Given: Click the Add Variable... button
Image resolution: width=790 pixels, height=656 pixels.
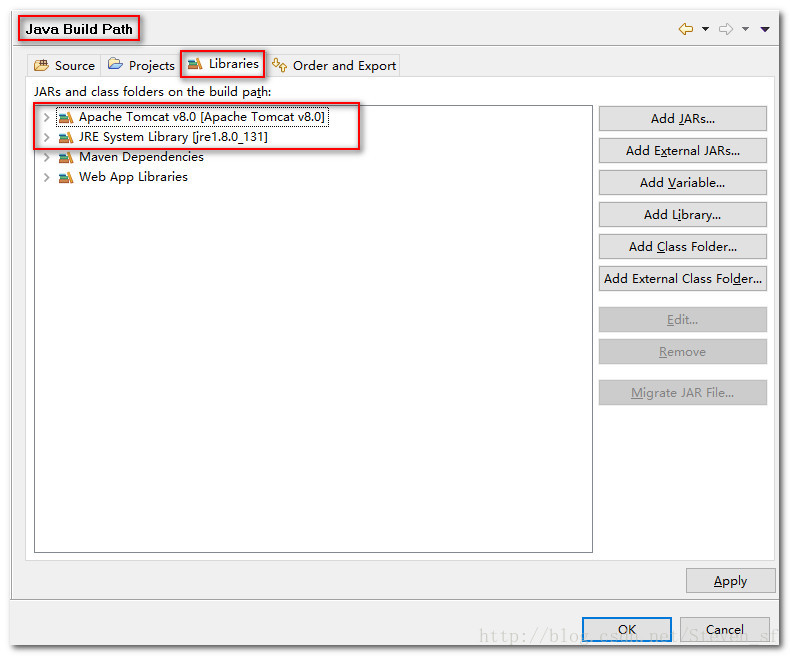Looking at the screenshot, I should 683,182.
